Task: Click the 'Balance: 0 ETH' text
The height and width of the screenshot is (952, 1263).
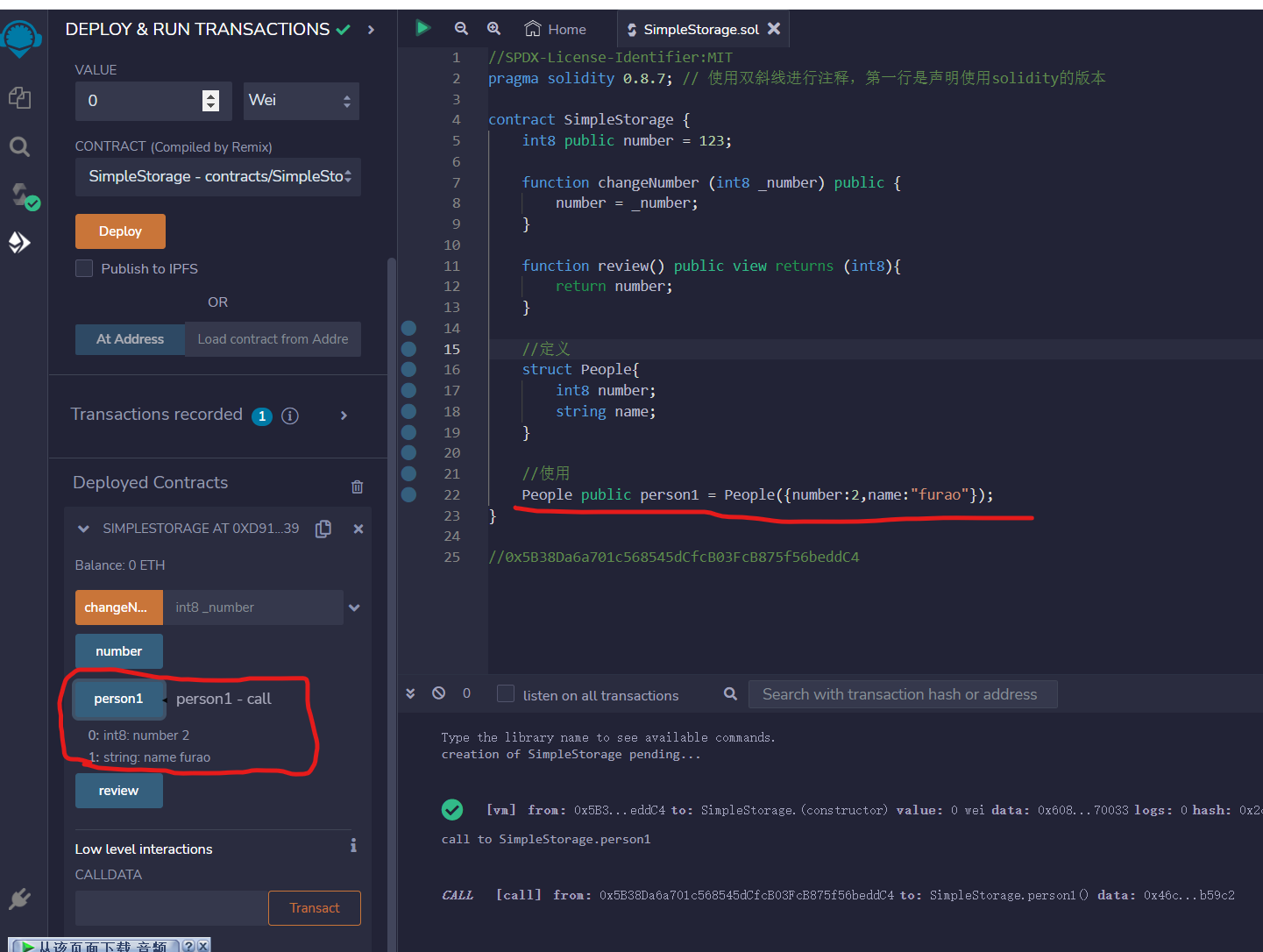Action: 120,565
